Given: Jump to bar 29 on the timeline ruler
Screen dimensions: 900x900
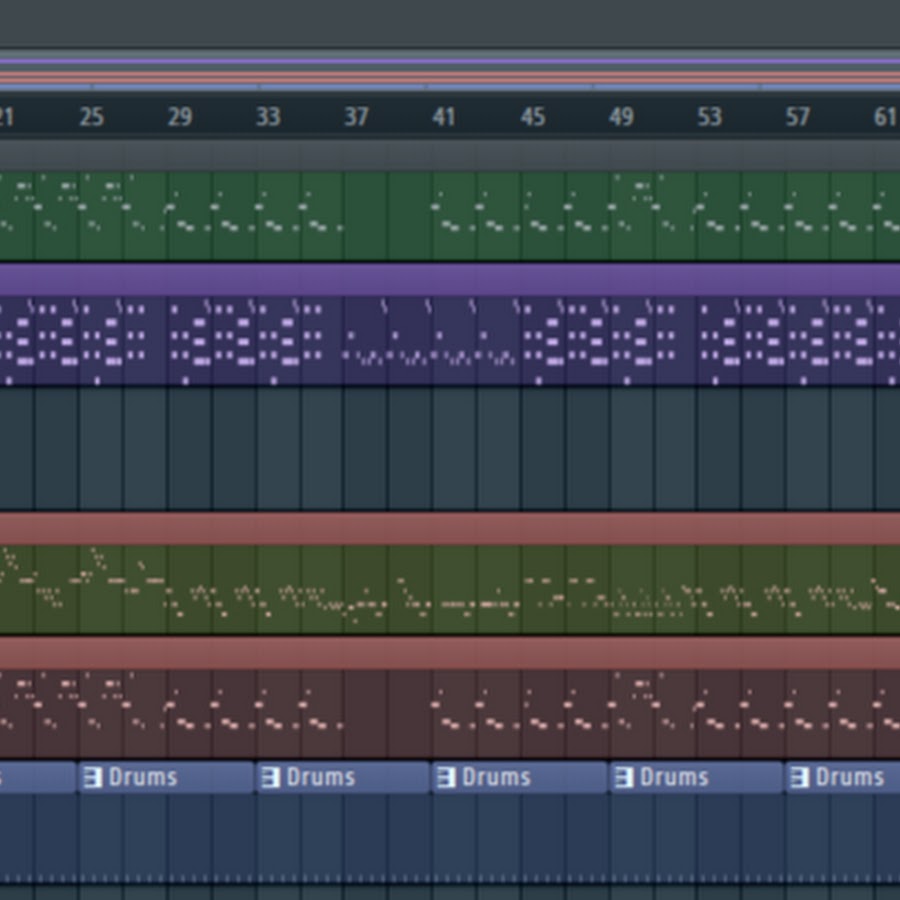Looking at the screenshot, I should 180,117.
